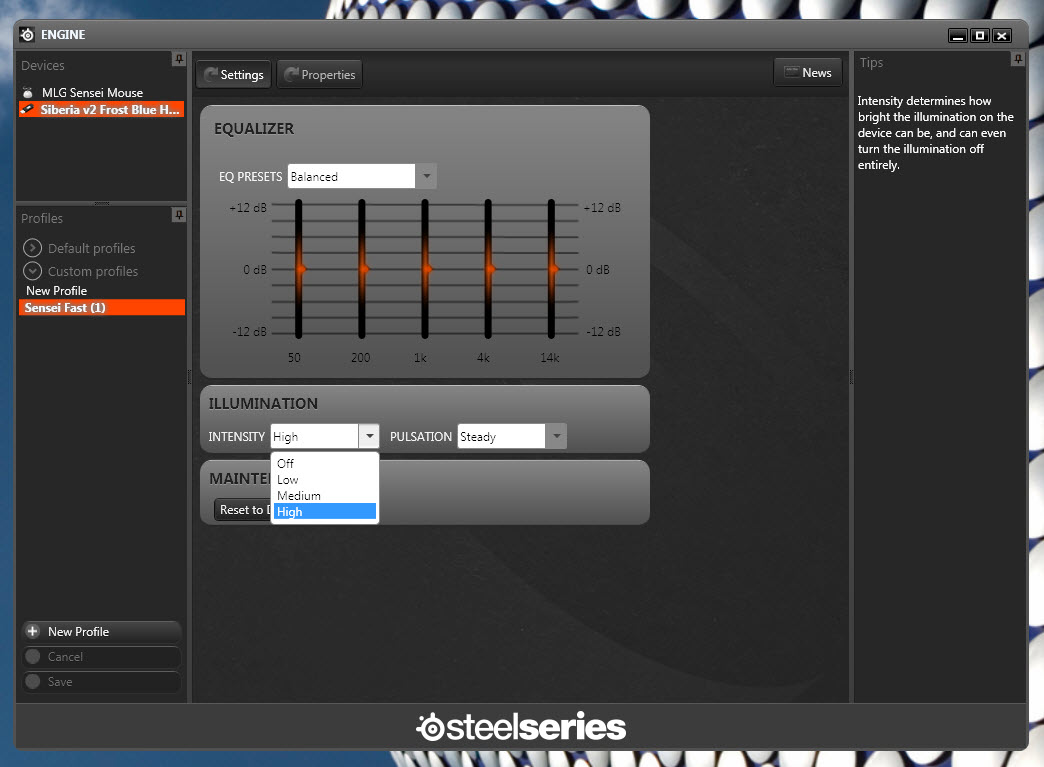Viewport: 1044px width, 767px height.
Task: Close the Intensity dropdown via its arrow
Action: pyautogui.click(x=369, y=436)
